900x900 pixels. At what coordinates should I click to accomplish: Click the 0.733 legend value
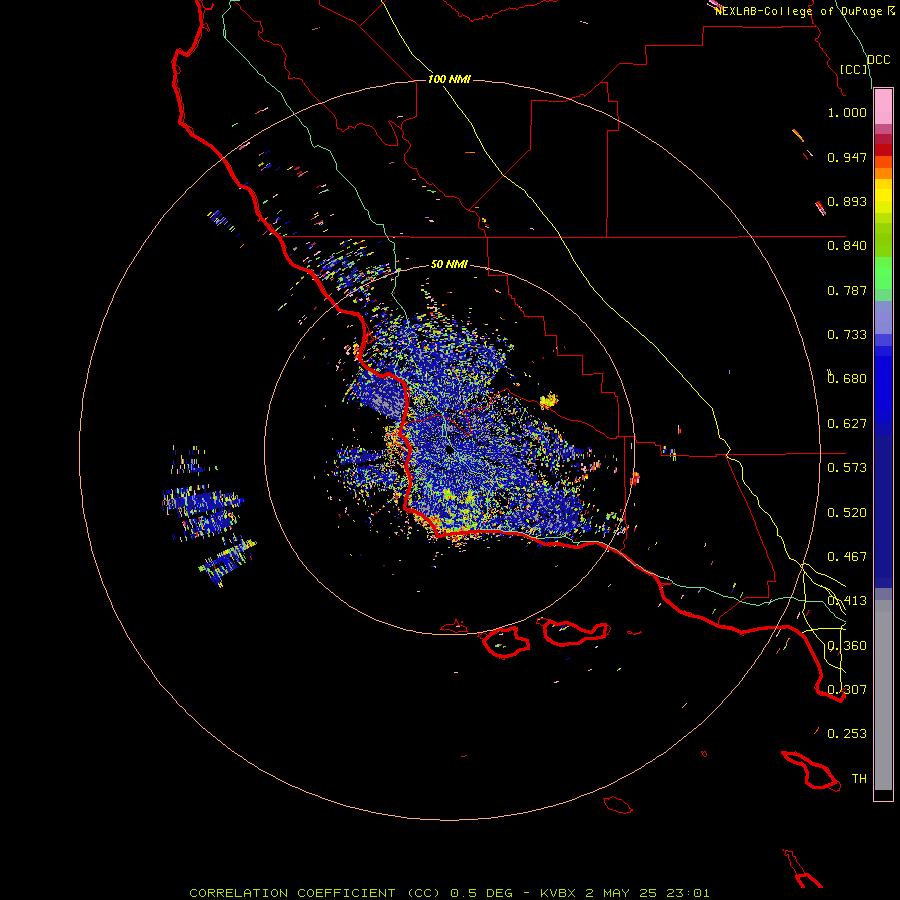pos(847,335)
